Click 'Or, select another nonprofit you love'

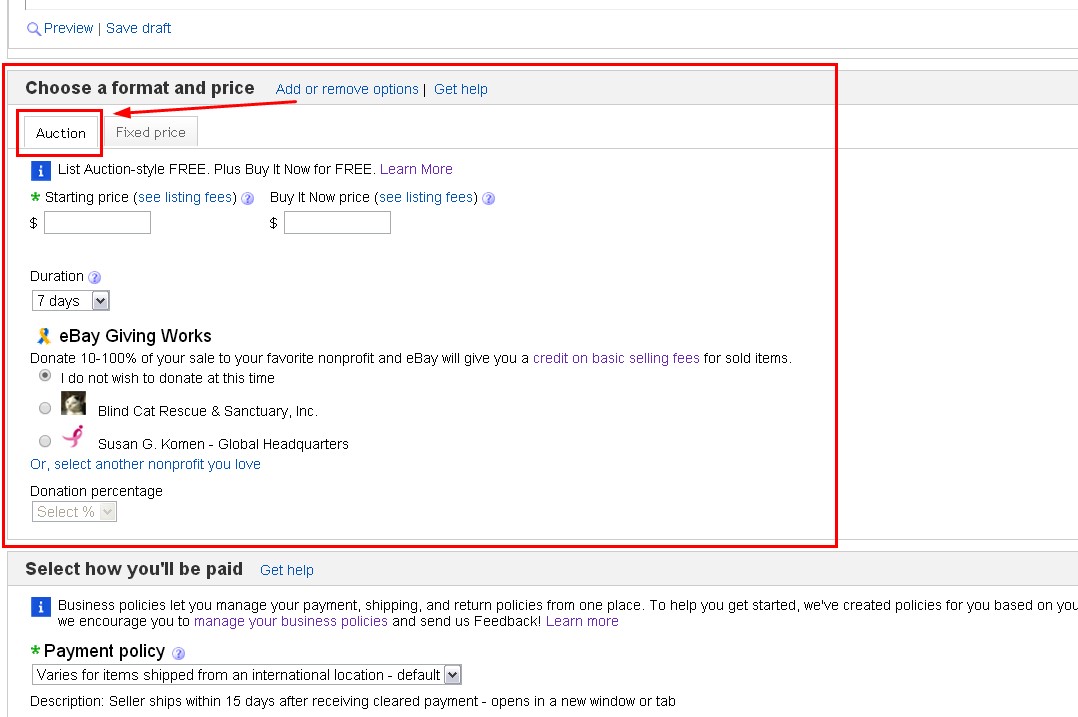tap(145, 464)
